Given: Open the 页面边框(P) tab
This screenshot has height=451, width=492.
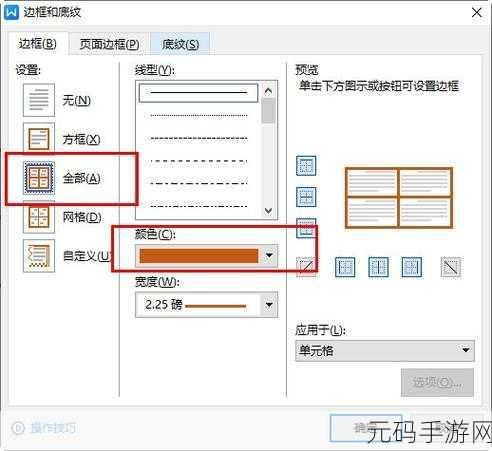Looking at the screenshot, I should [109, 44].
